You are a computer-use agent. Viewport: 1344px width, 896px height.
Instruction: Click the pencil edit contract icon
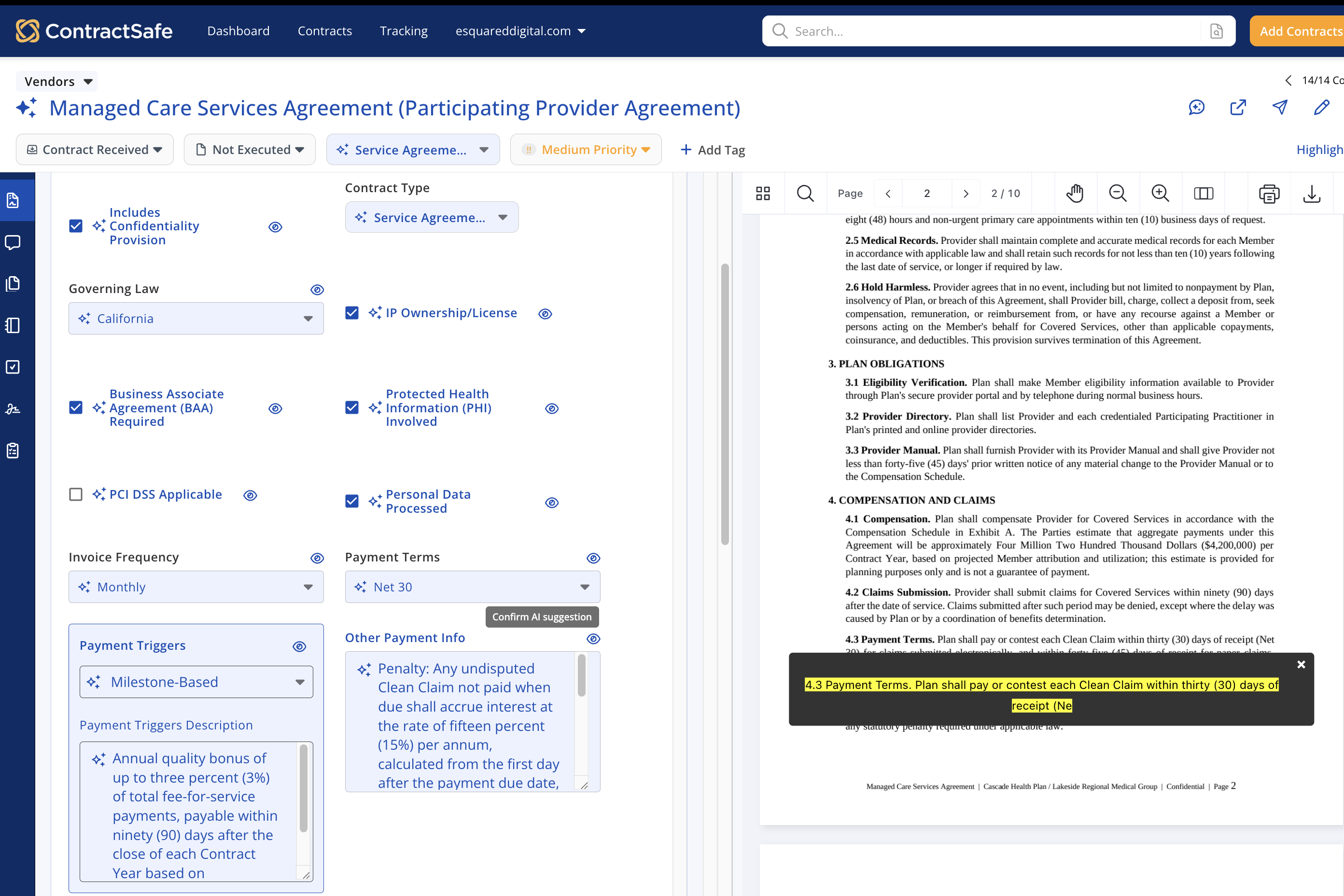click(1321, 108)
